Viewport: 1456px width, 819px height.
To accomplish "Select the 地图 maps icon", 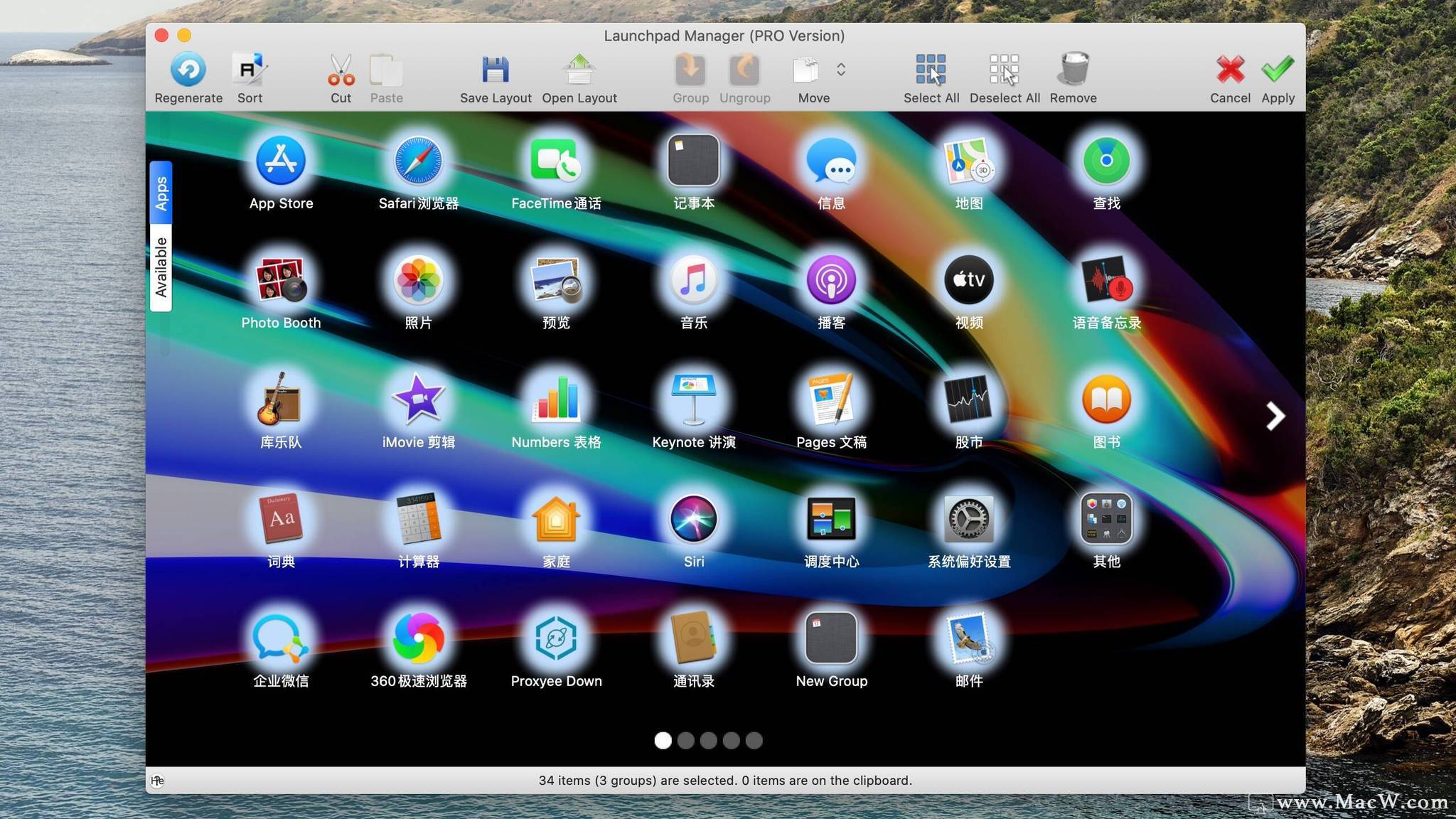I will 968,161.
